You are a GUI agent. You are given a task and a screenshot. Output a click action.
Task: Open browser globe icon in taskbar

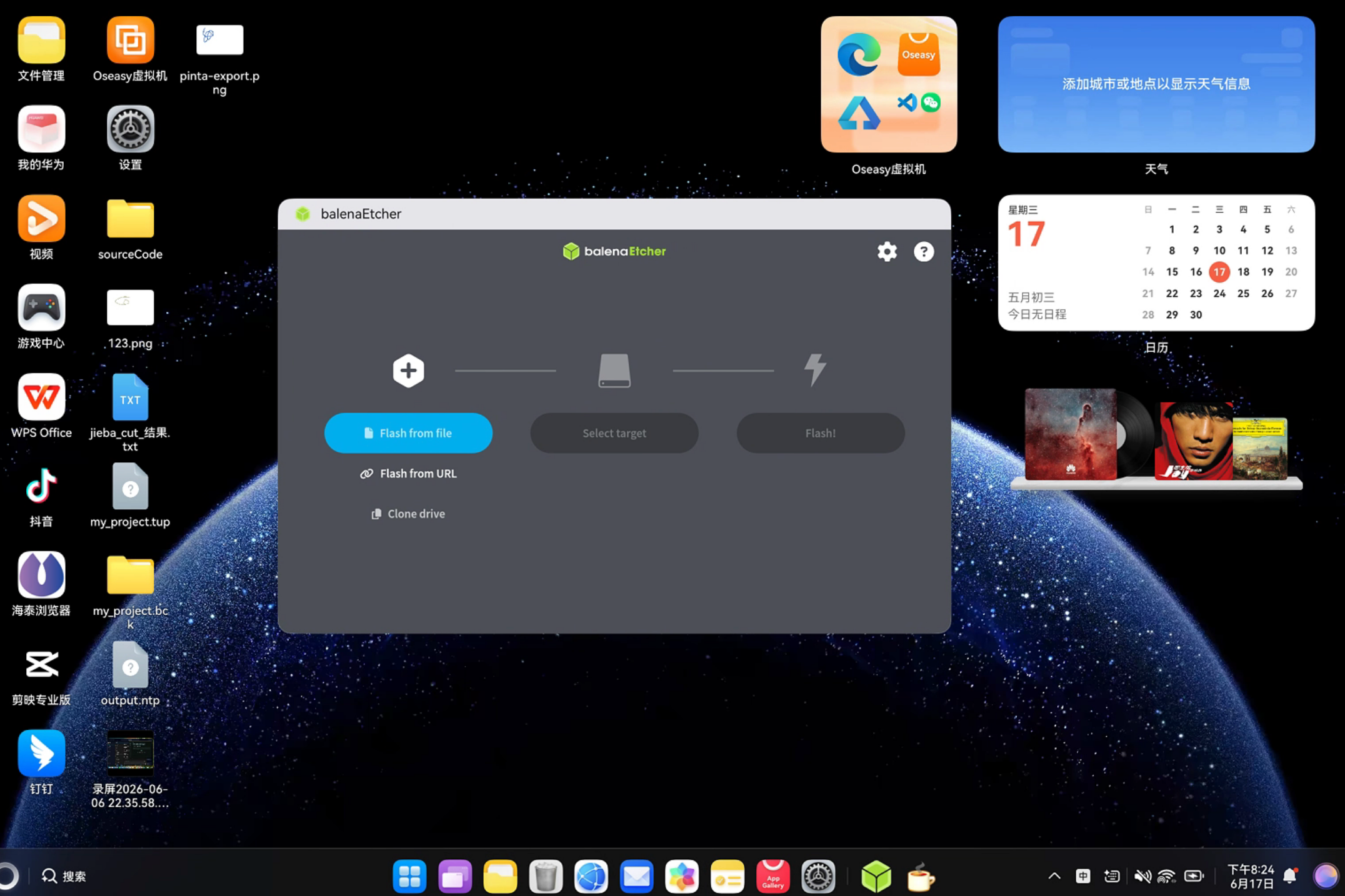[x=591, y=876]
